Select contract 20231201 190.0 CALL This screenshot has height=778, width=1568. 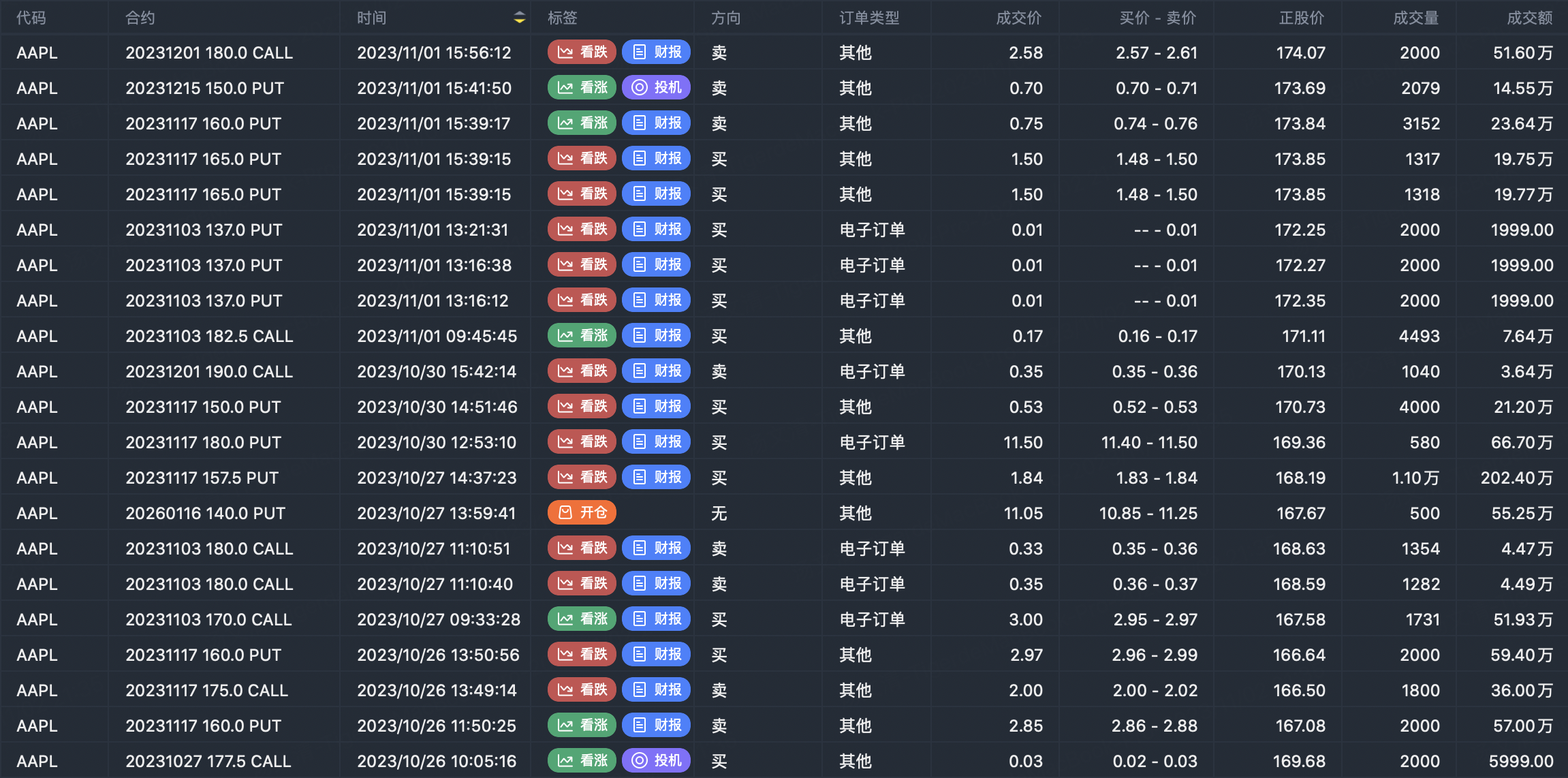[x=209, y=371]
